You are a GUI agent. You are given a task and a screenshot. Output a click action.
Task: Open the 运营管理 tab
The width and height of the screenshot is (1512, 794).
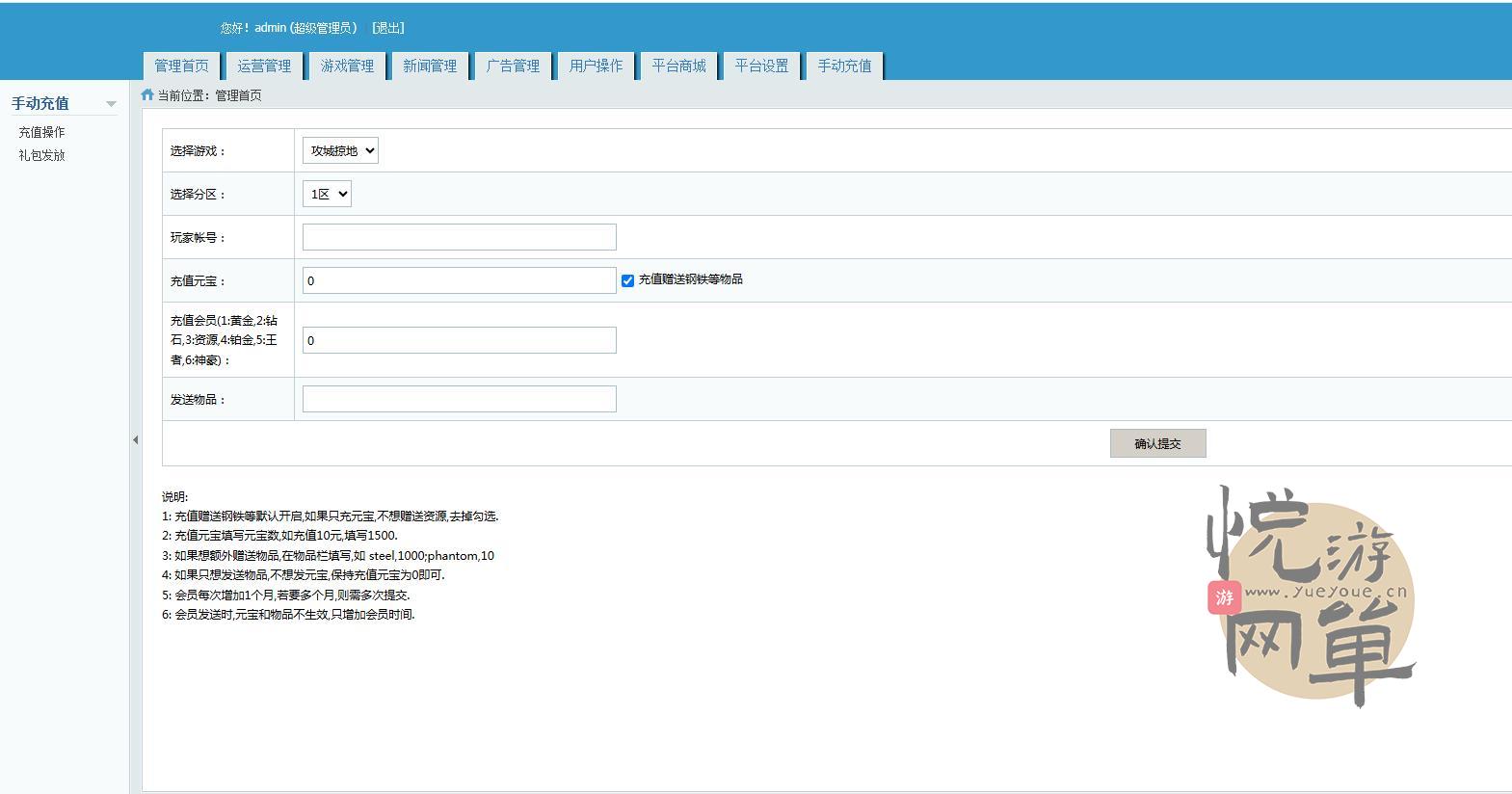[264, 66]
